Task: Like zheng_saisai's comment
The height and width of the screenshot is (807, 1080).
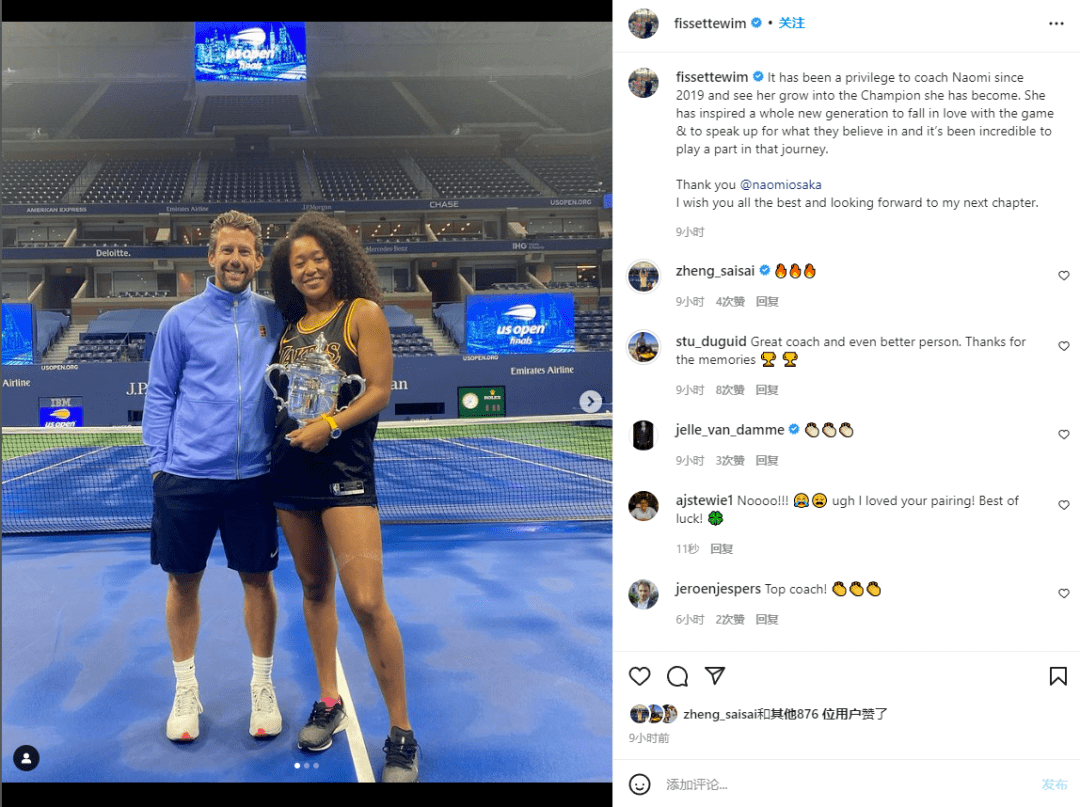Action: coord(1063,275)
